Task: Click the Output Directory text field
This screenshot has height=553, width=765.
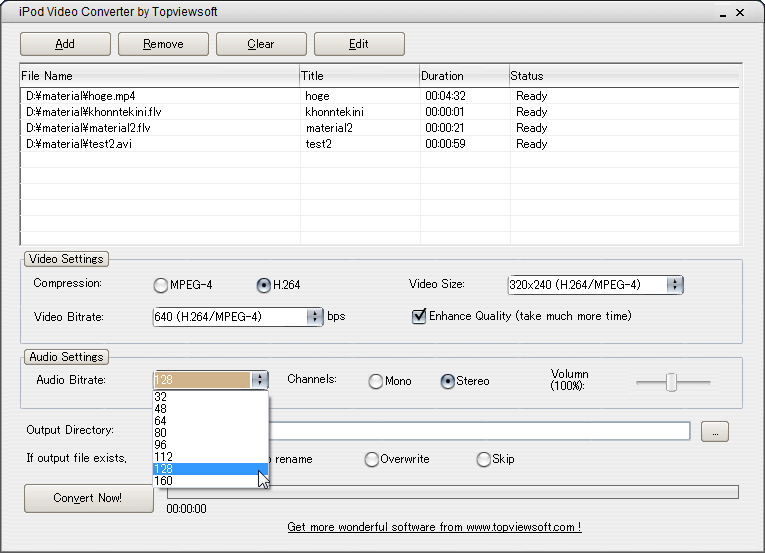Action: click(479, 431)
